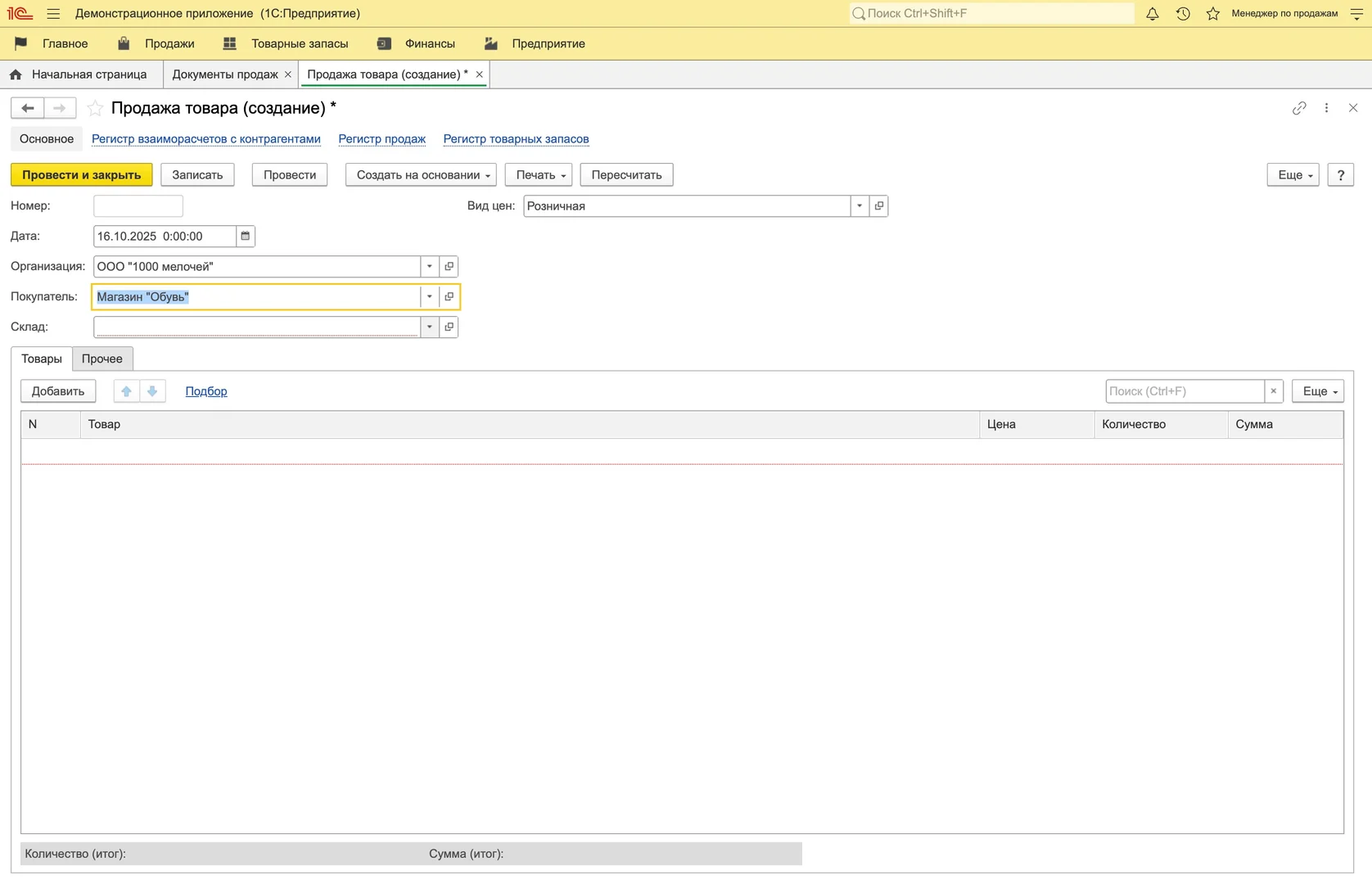Copy link to document icon
Viewport: 1372px width, 884px height.
[1299, 108]
